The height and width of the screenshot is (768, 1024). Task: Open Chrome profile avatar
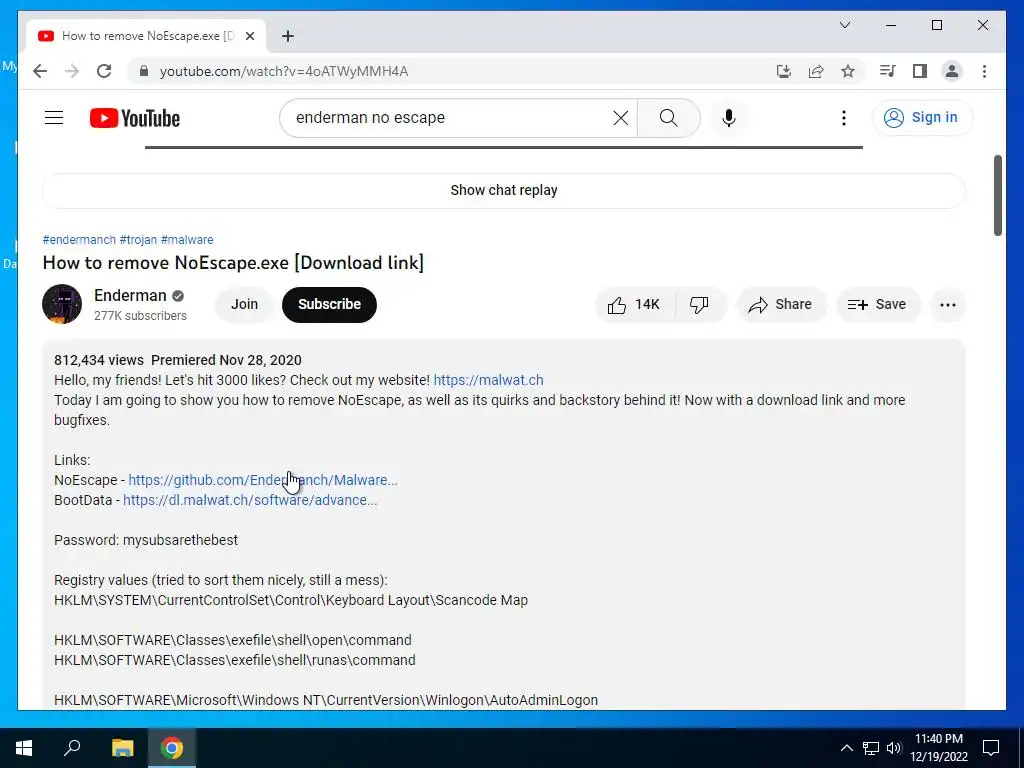click(952, 71)
